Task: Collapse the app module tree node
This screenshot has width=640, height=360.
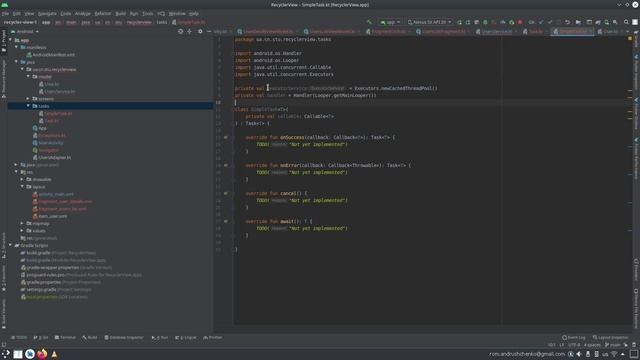Action: 11,40
